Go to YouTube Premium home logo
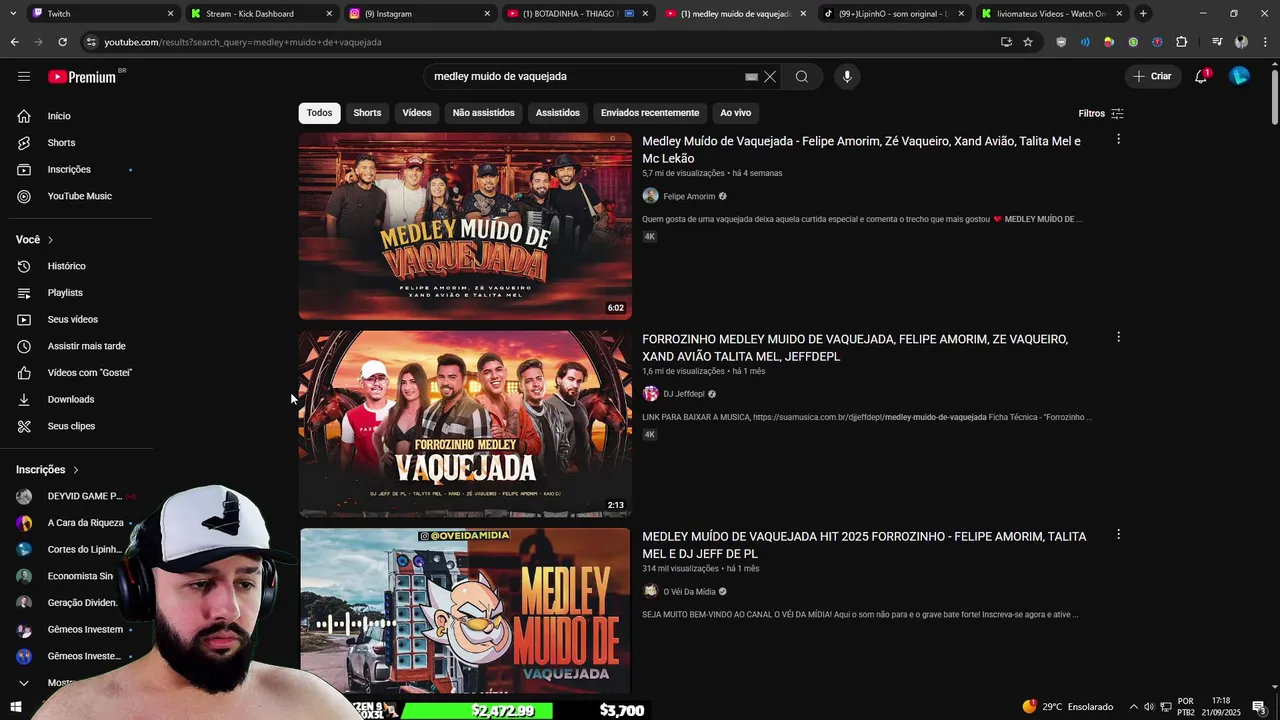Screen dimensions: 1280x720 point(82,77)
